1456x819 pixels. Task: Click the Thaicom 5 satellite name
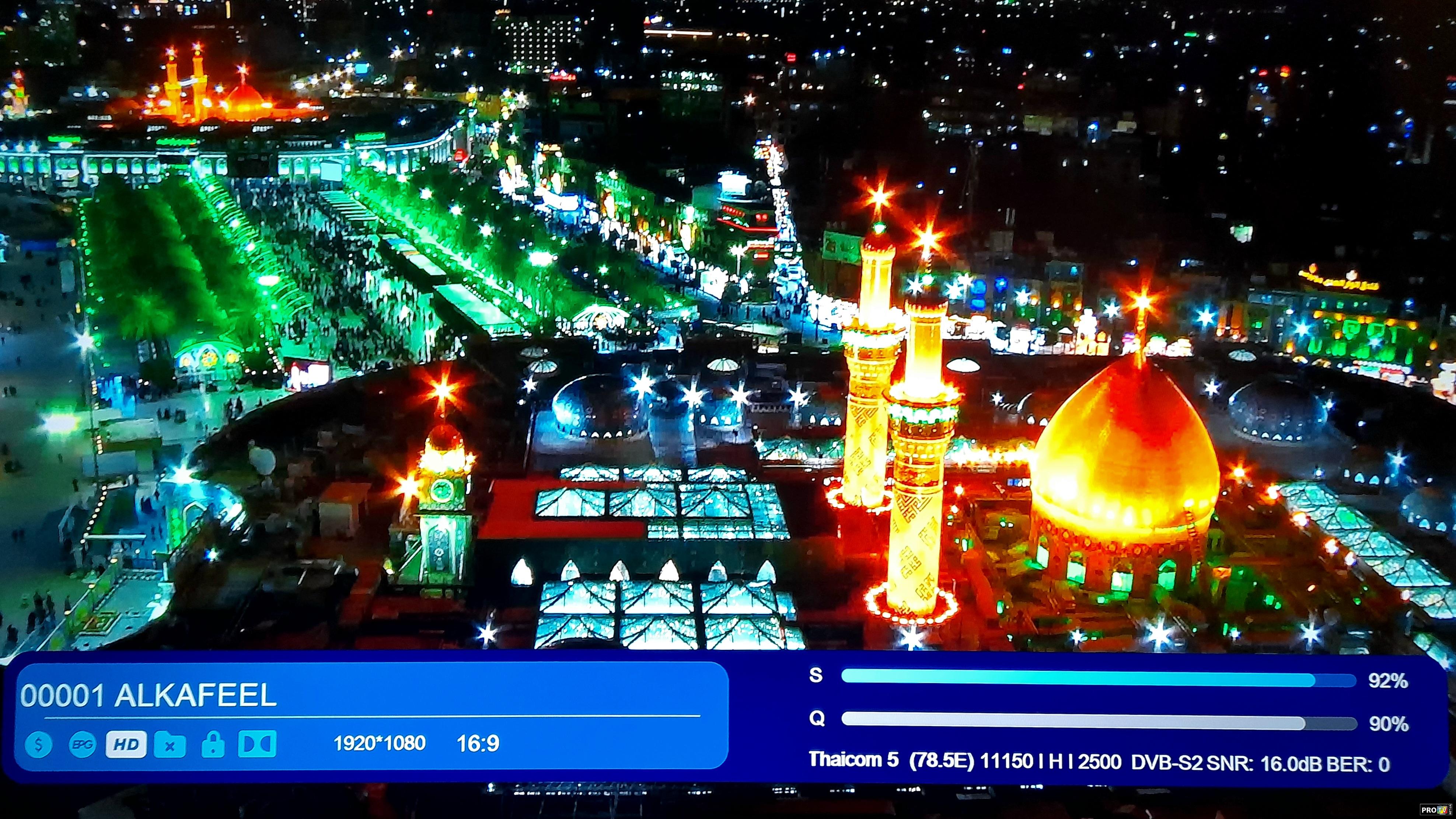853,760
